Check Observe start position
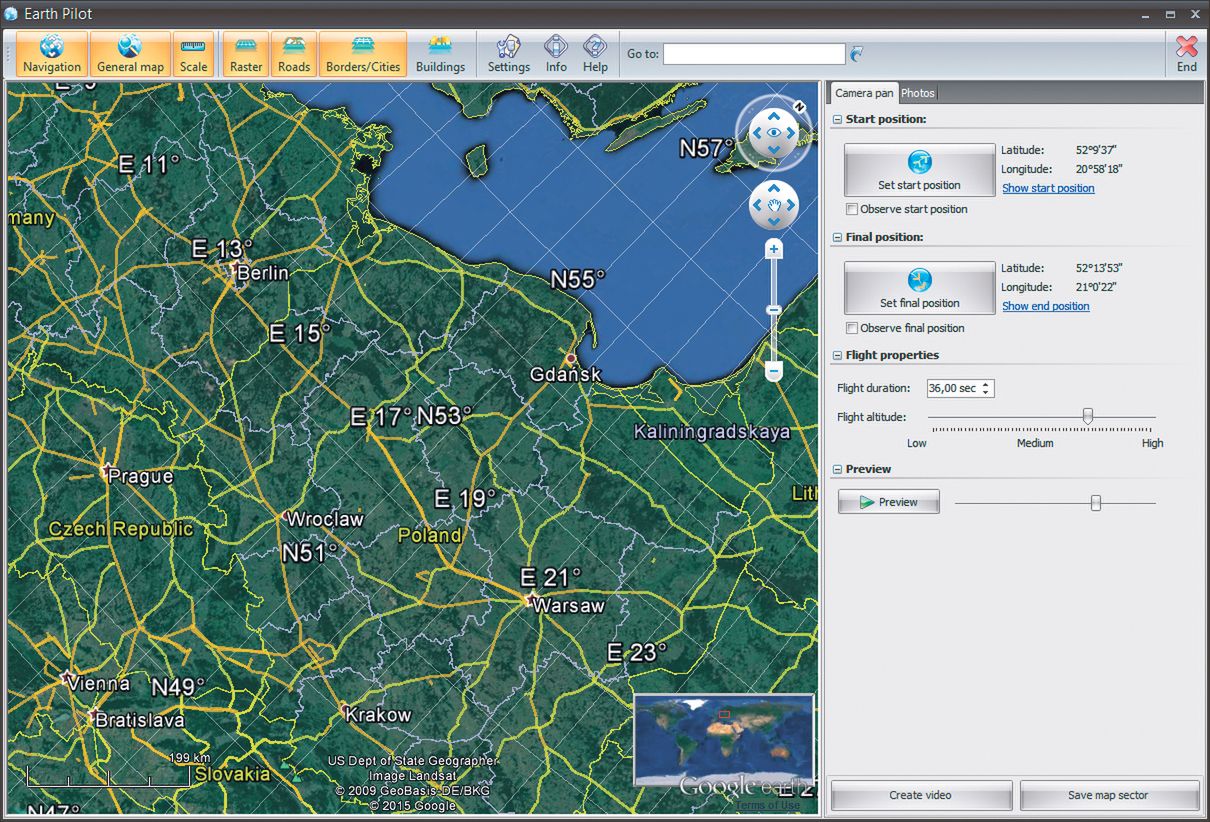1210x822 pixels. pos(852,210)
